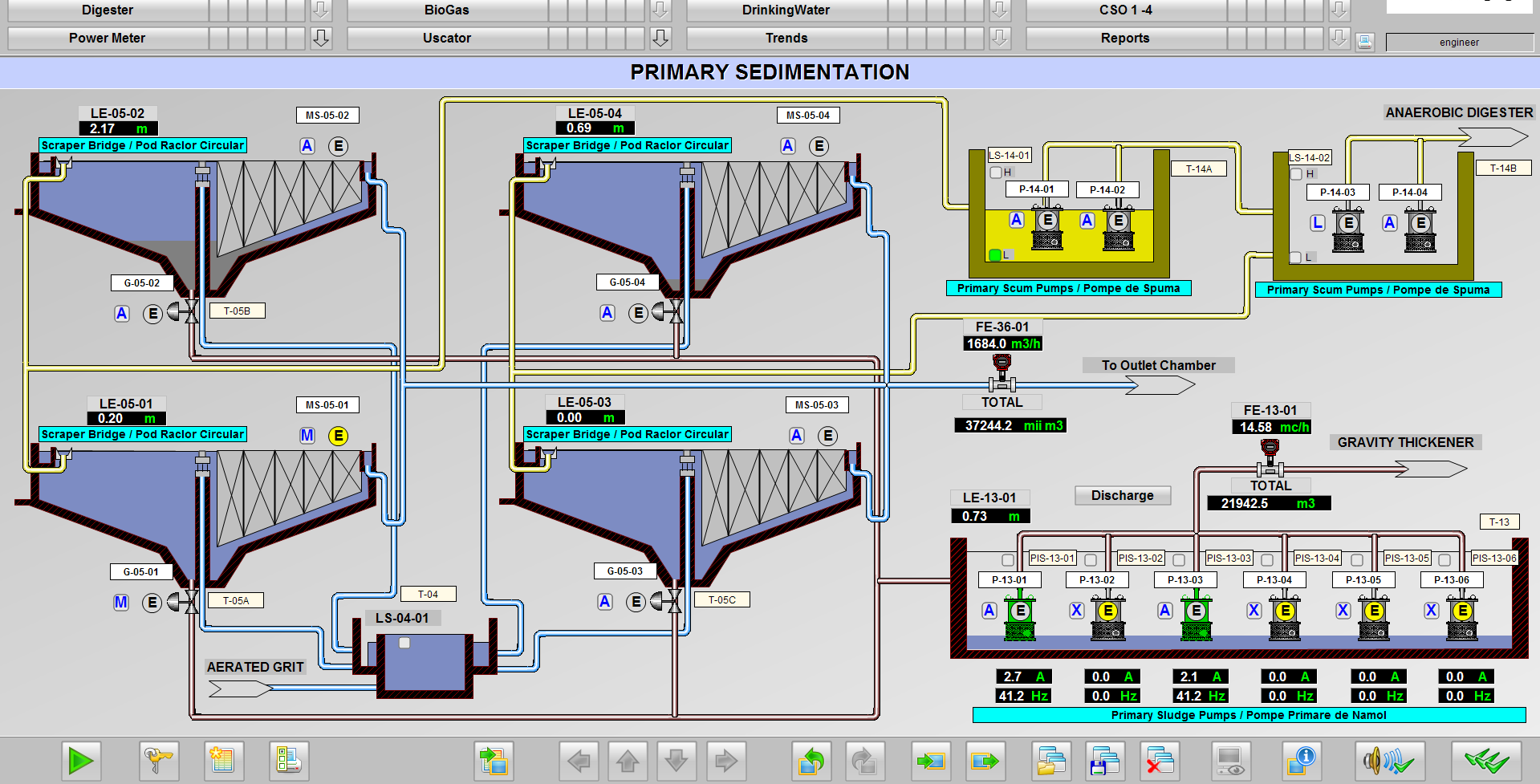Toggle checkbox left of PIS-13-01

coord(1008,560)
